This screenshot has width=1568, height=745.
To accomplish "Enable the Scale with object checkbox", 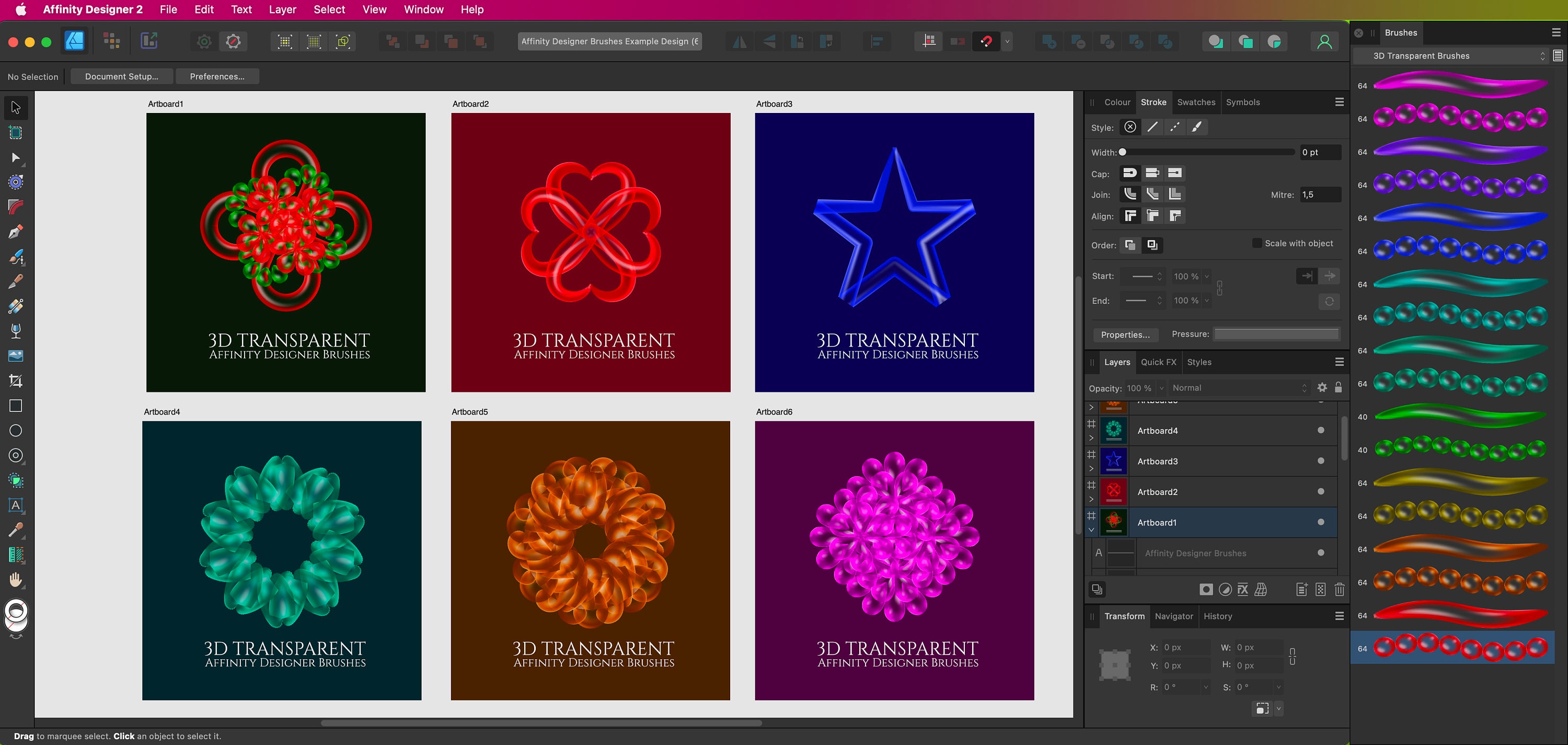I will pyautogui.click(x=1257, y=243).
